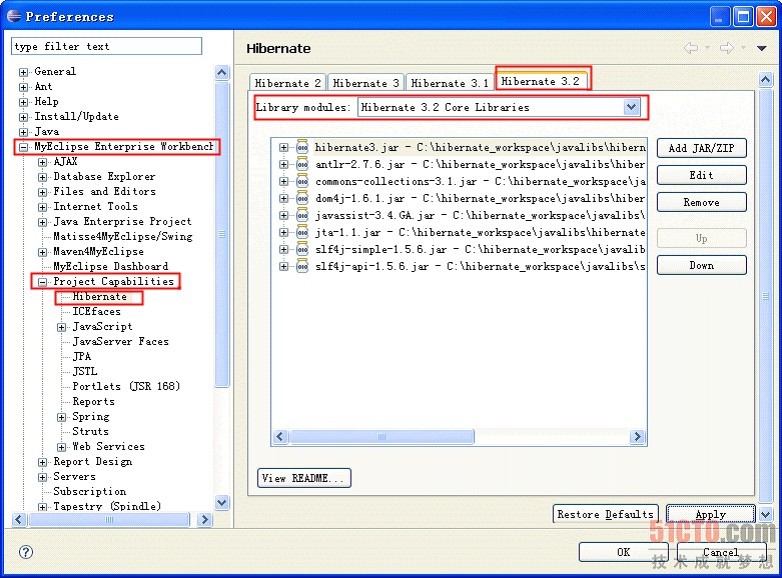Open the help question mark icon
This screenshot has width=782, height=578.
(x=25, y=552)
